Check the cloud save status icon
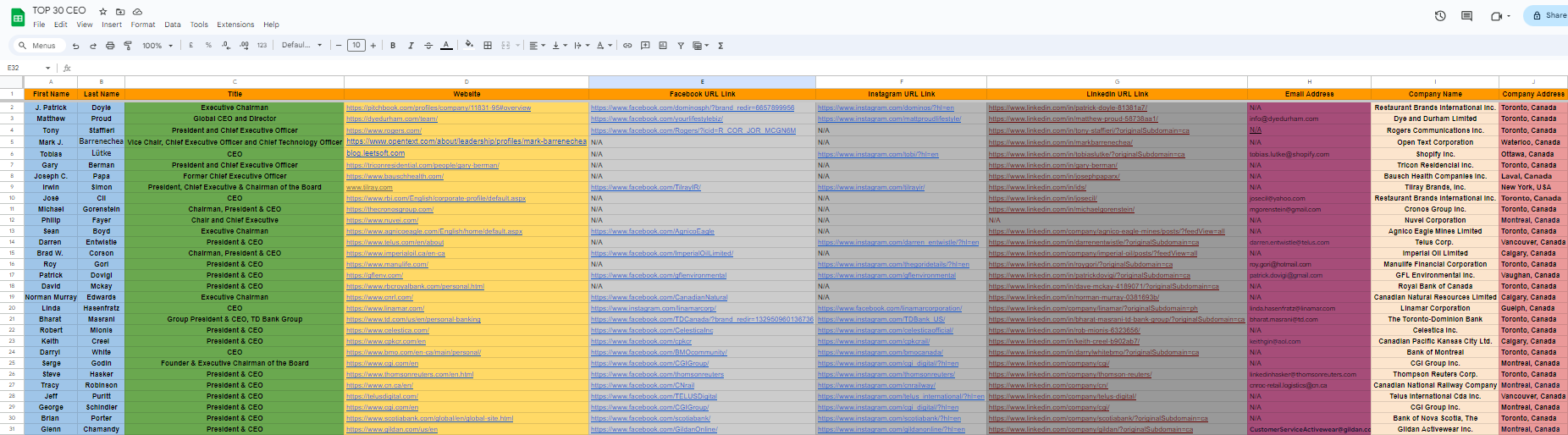Screen dimensions: 1568x435 click(138, 12)
